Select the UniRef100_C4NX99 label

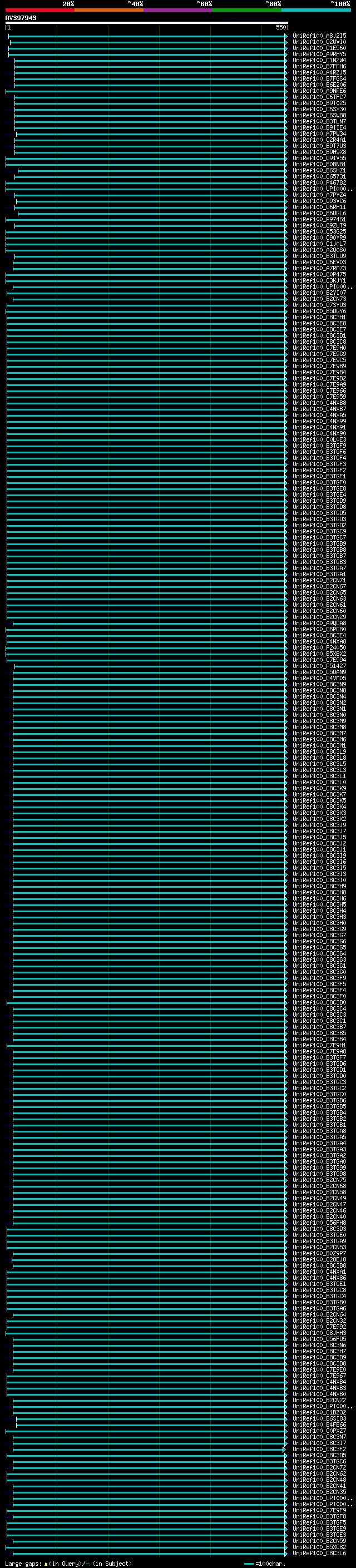[x=319, y=421]
